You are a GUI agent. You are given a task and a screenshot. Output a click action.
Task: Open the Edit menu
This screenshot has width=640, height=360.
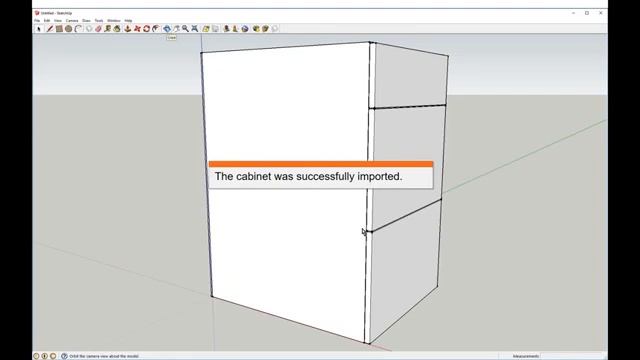click(47, 20)
